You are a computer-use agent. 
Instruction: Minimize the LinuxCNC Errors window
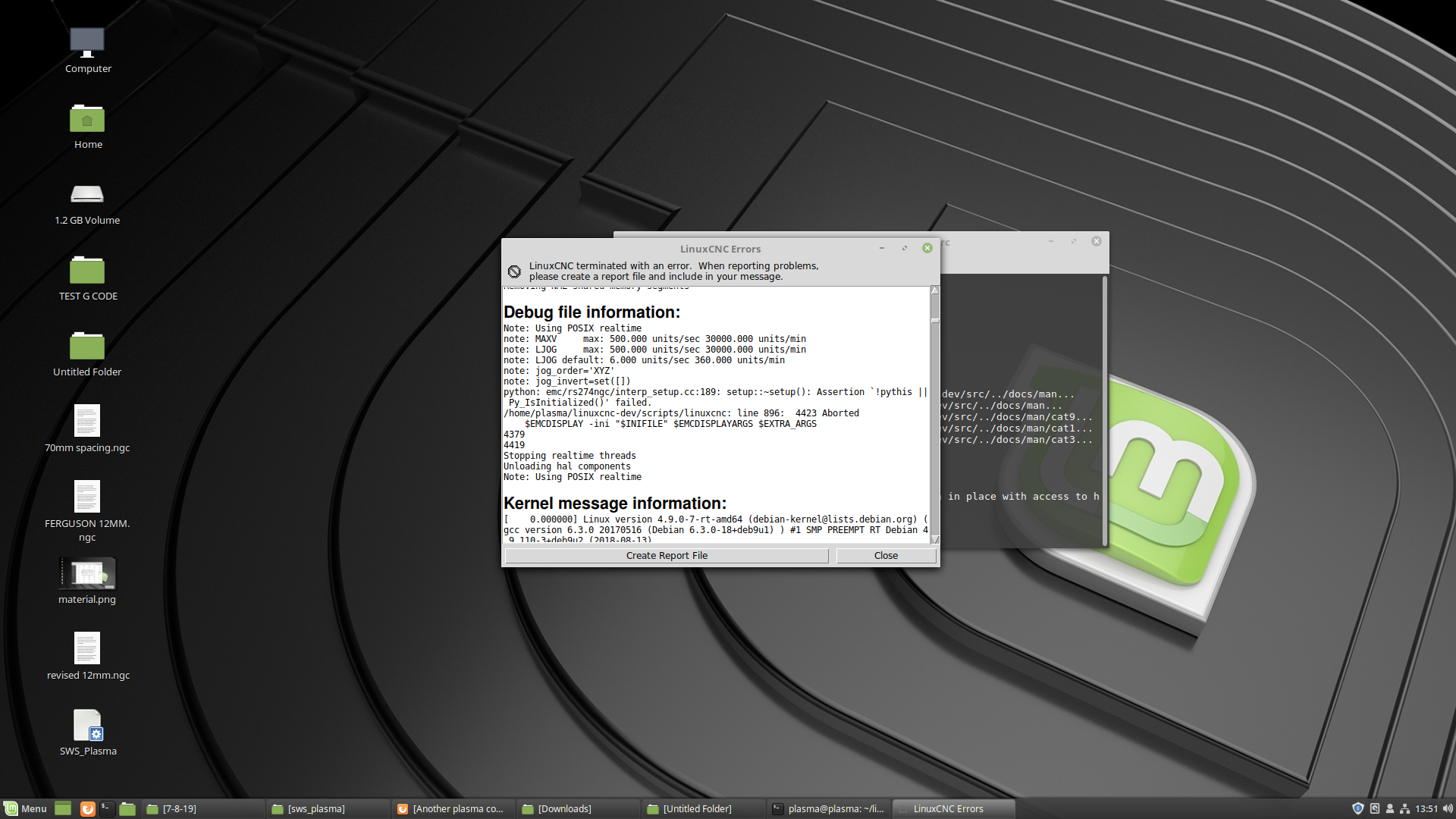(882, 248)
